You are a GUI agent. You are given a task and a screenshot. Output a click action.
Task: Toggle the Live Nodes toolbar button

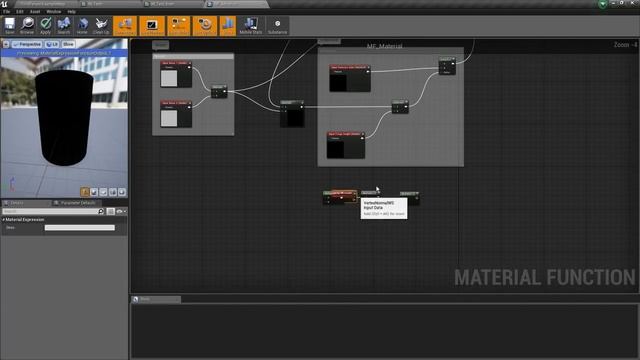[179, 26]
